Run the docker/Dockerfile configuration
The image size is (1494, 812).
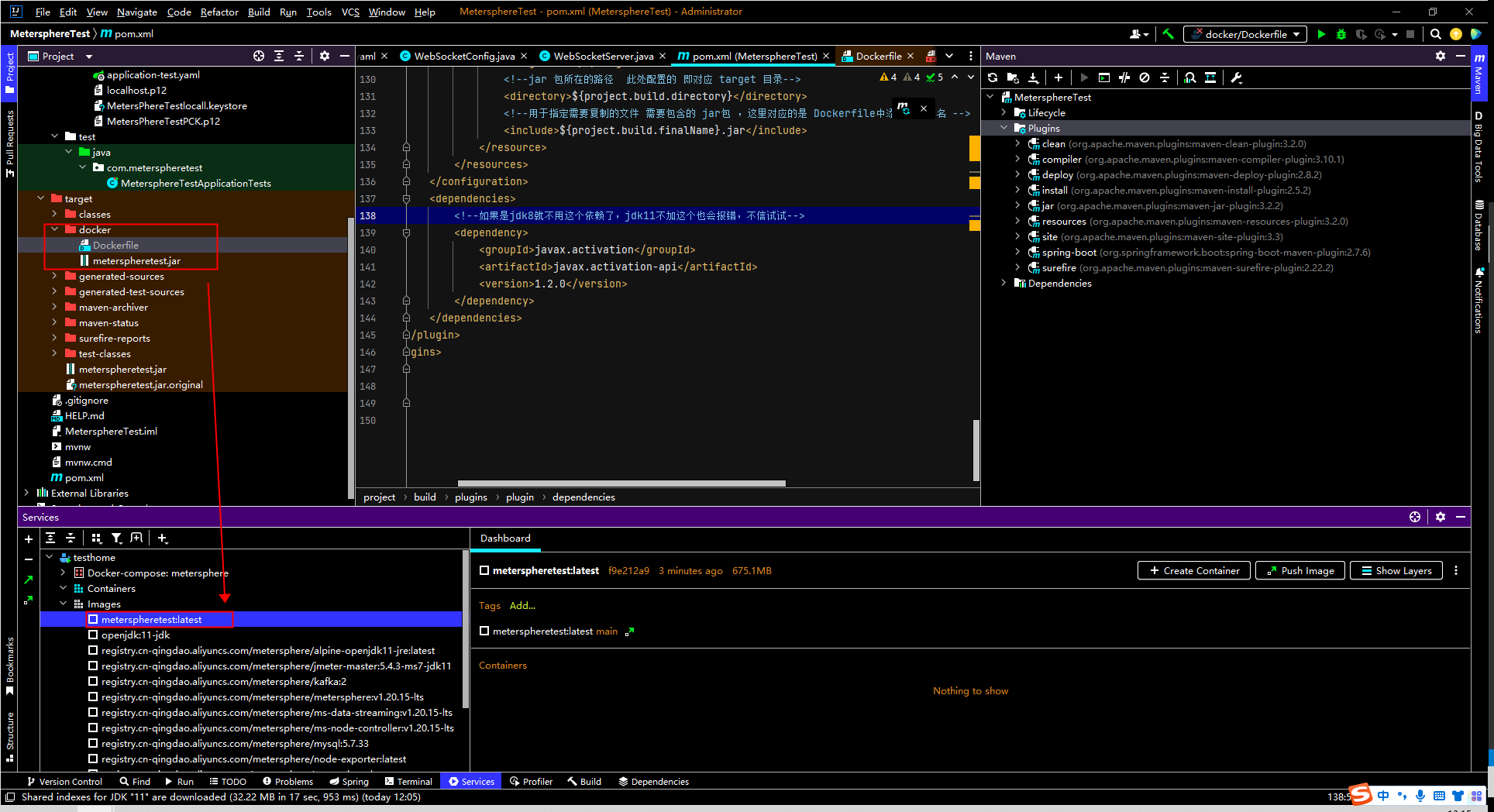tap(1321, 34)
